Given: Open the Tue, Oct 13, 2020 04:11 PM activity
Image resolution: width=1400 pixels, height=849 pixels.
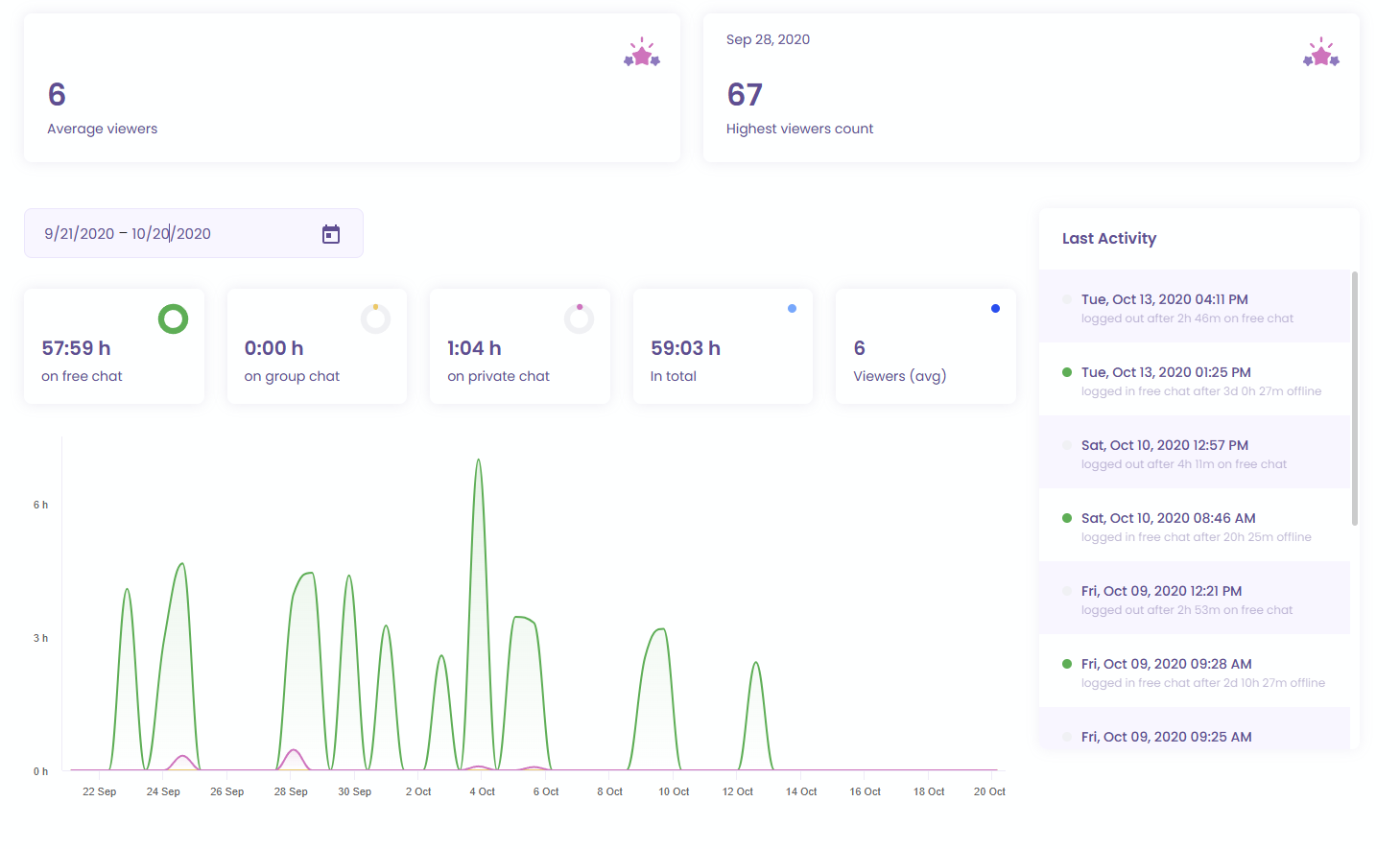Looking at the screenshot, I should (1195, 307).
